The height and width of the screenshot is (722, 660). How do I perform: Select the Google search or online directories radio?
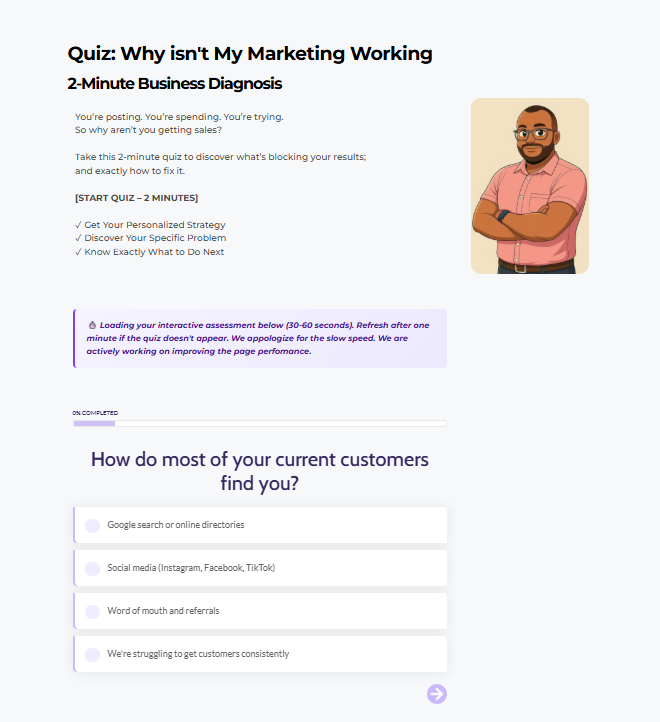pyautogui.click(x=92, y=525)
